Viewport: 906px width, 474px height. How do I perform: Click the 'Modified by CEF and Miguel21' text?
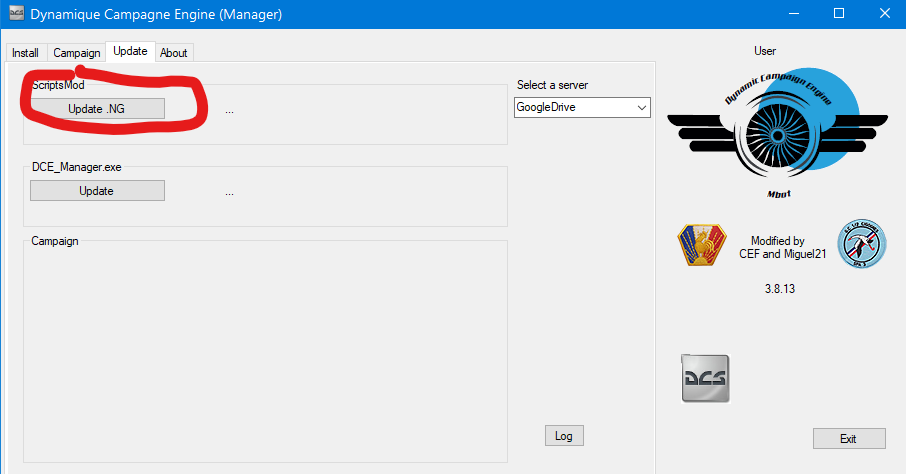(x=782, y=247)
